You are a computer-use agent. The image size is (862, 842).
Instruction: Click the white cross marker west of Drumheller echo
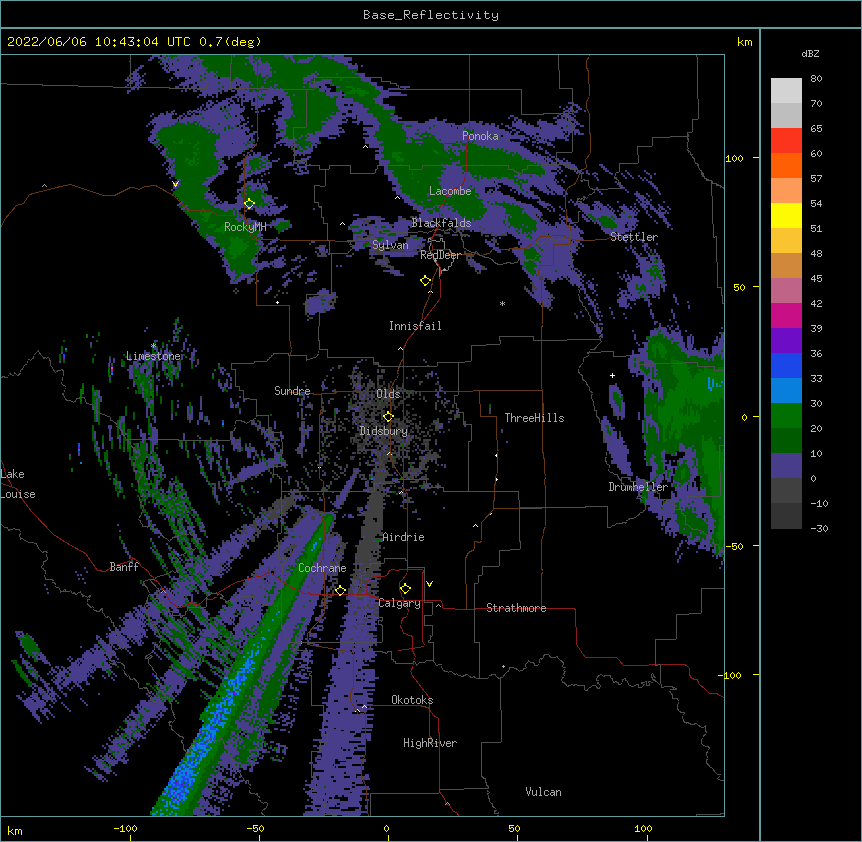(x=612, y=375)
